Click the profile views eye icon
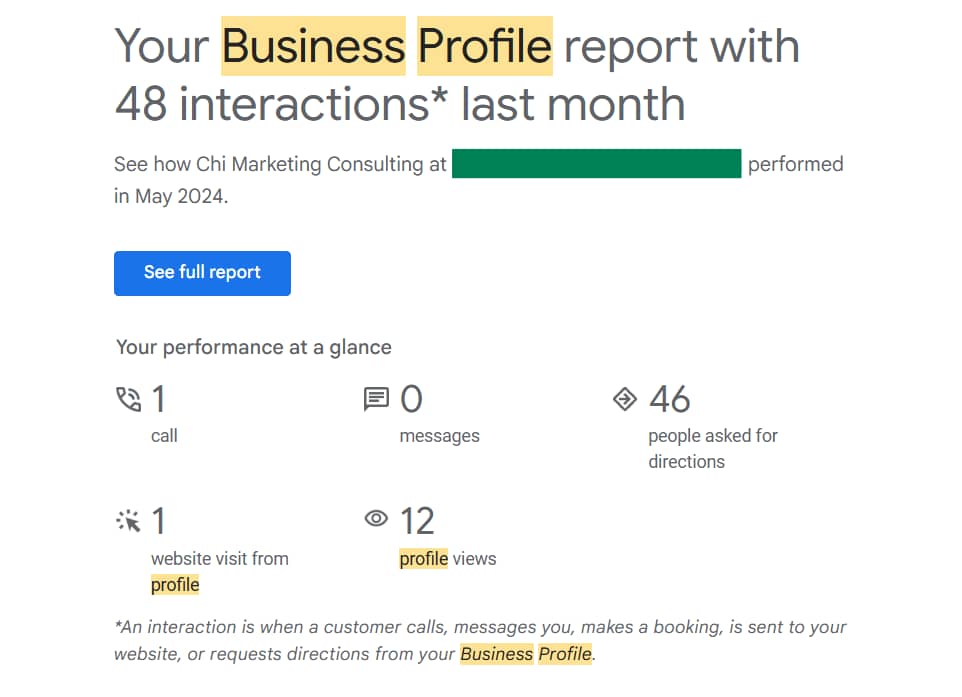 (x=376, y=518)
